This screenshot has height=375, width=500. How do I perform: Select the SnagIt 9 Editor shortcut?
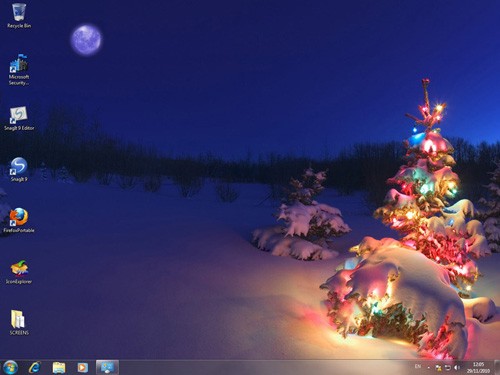(19, 118)
